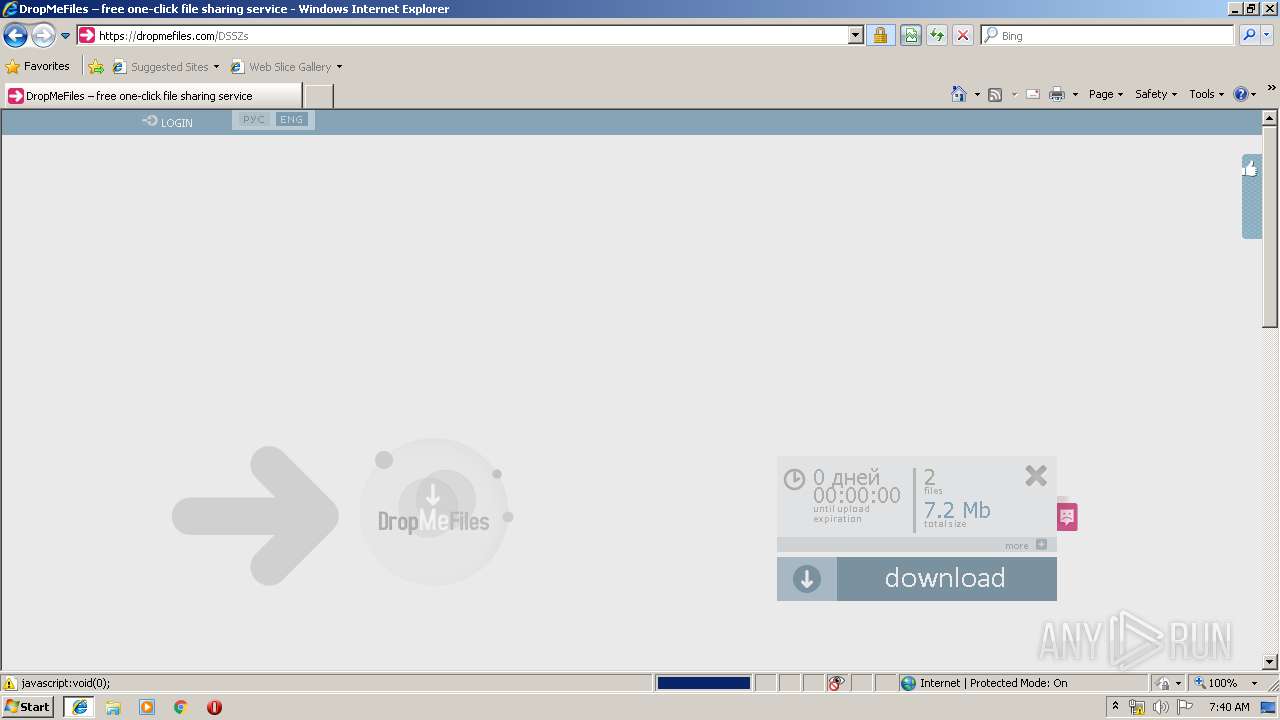1280x720 pixels.
Task: Expand the Print dropdown arrow
Action: click(1075, 94)
